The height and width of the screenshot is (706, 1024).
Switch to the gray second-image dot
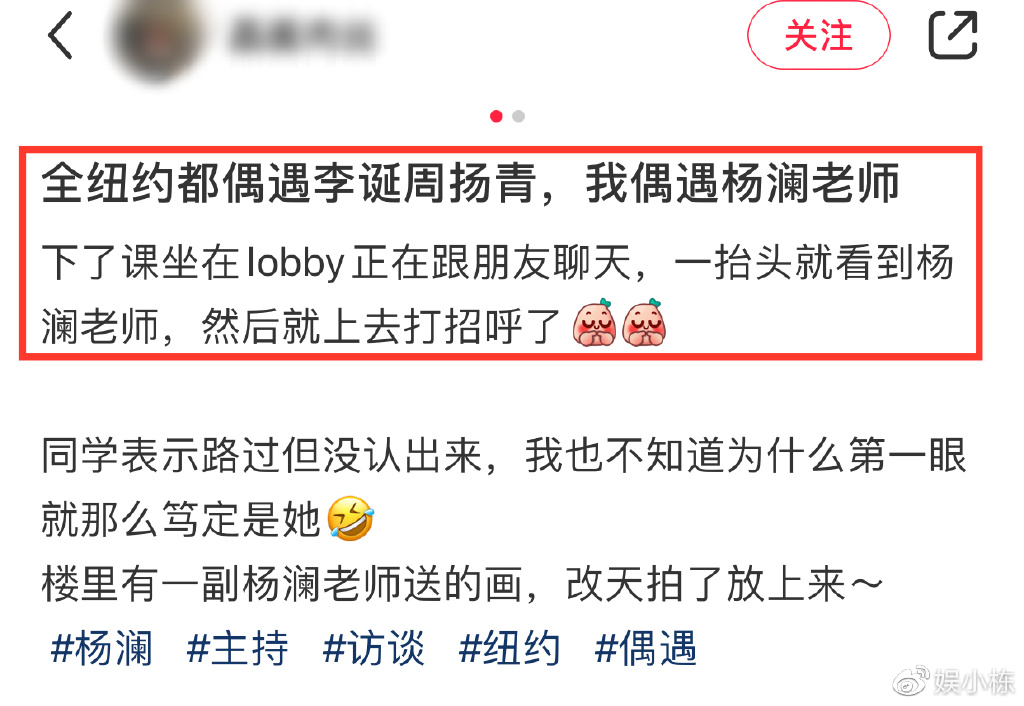coord(519,116)
